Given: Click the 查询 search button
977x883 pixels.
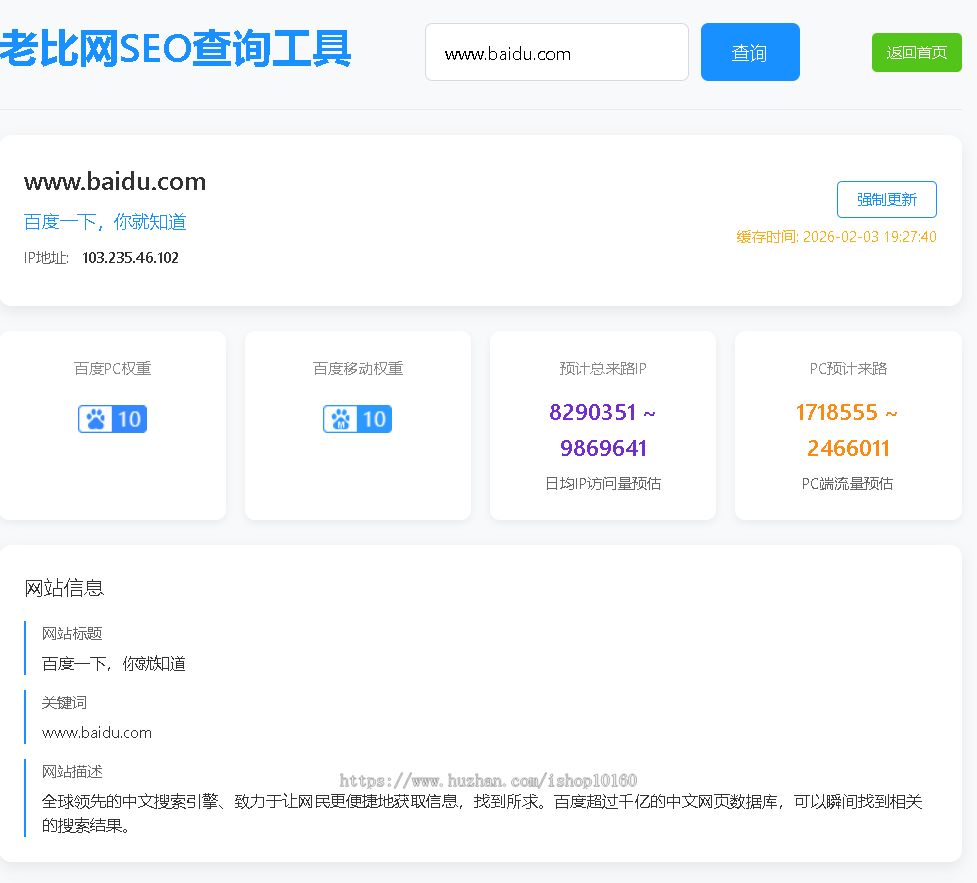Looking at the screenshot, I should point(750,52).
